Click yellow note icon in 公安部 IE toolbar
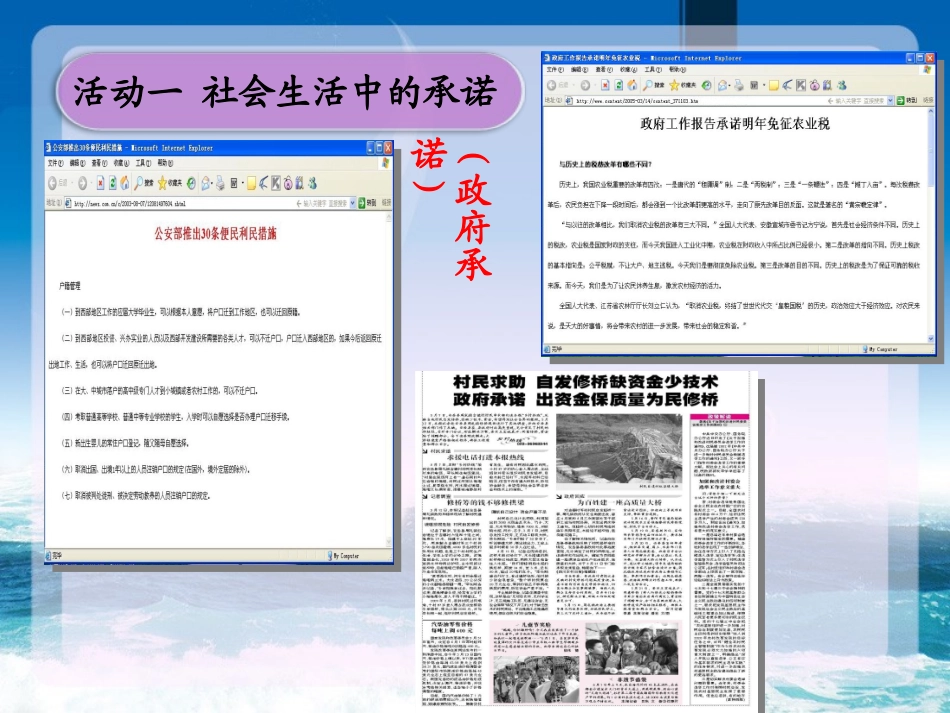 (x=251, y=183)
